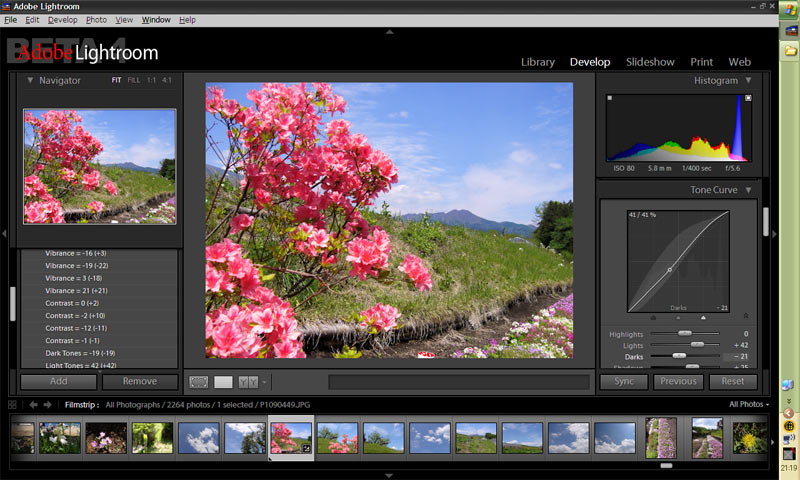Collapse the Tone Curve panel triangle
Screen dimensions: 800x480
point(748,190)
